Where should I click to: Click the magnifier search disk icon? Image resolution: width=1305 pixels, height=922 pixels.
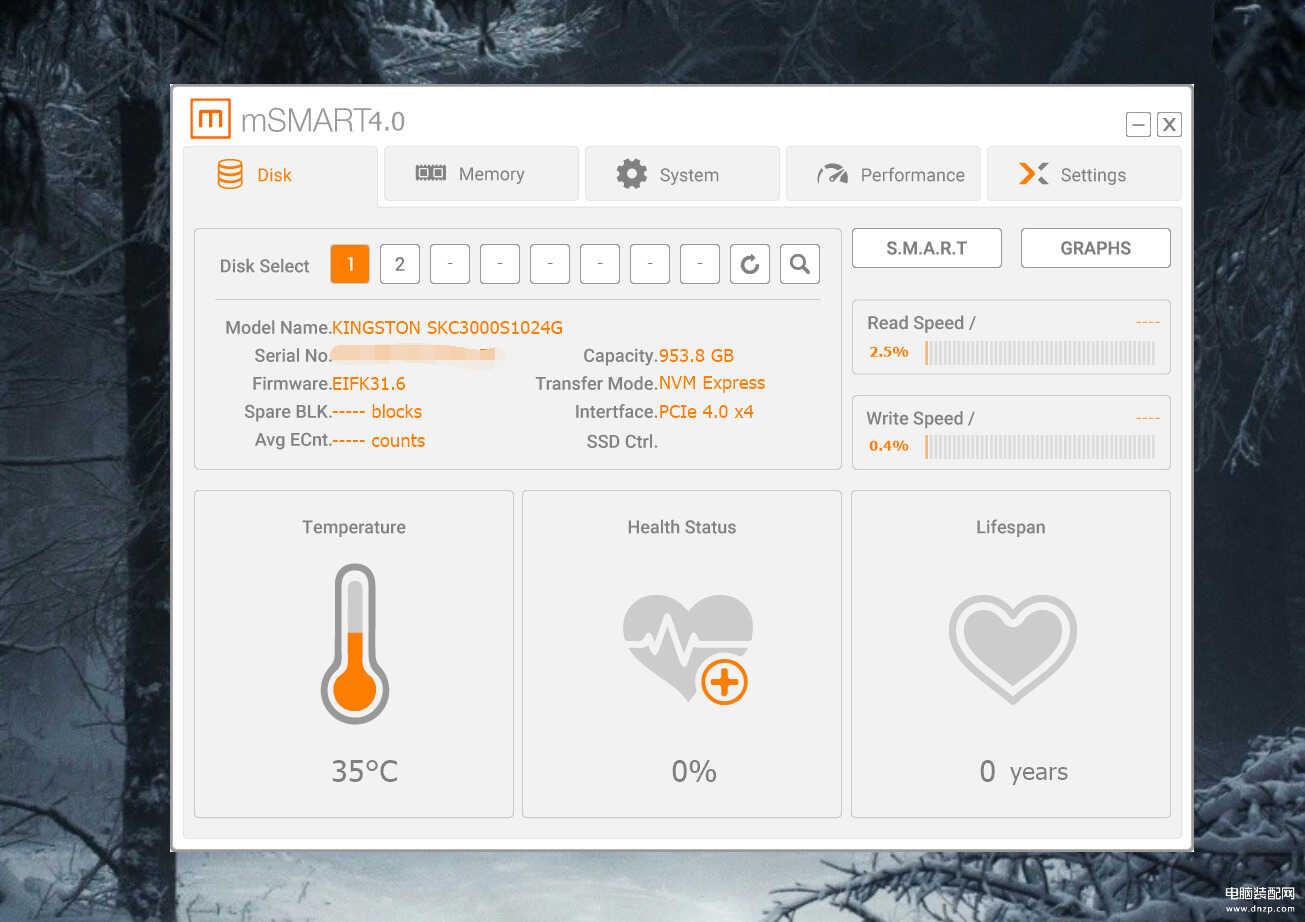pos(799,264)
